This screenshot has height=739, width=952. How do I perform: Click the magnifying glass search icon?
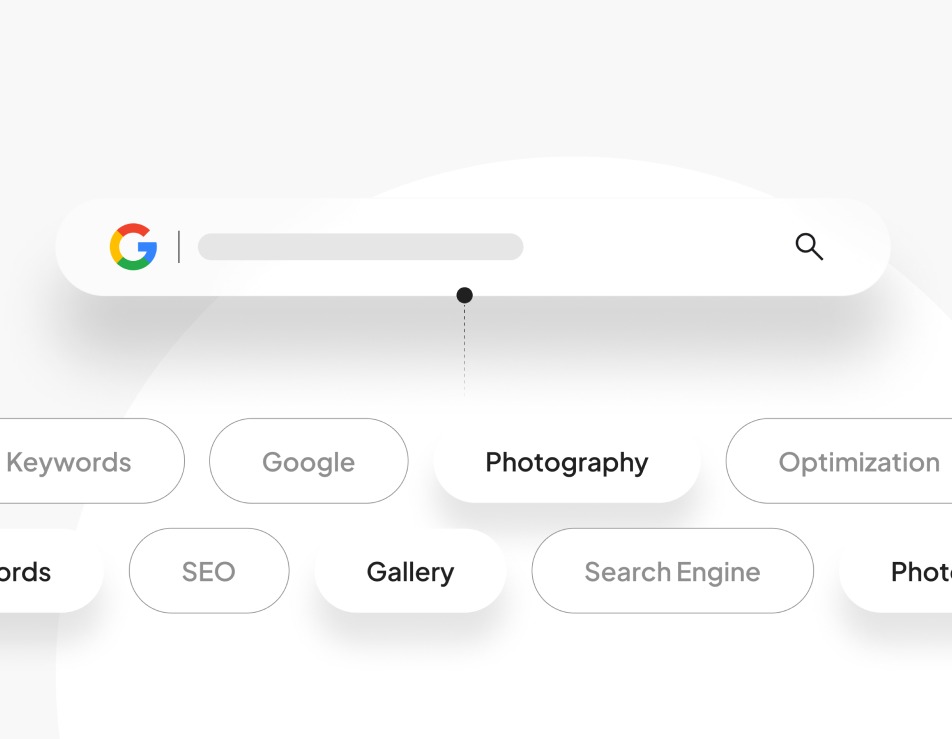(809, 246)
